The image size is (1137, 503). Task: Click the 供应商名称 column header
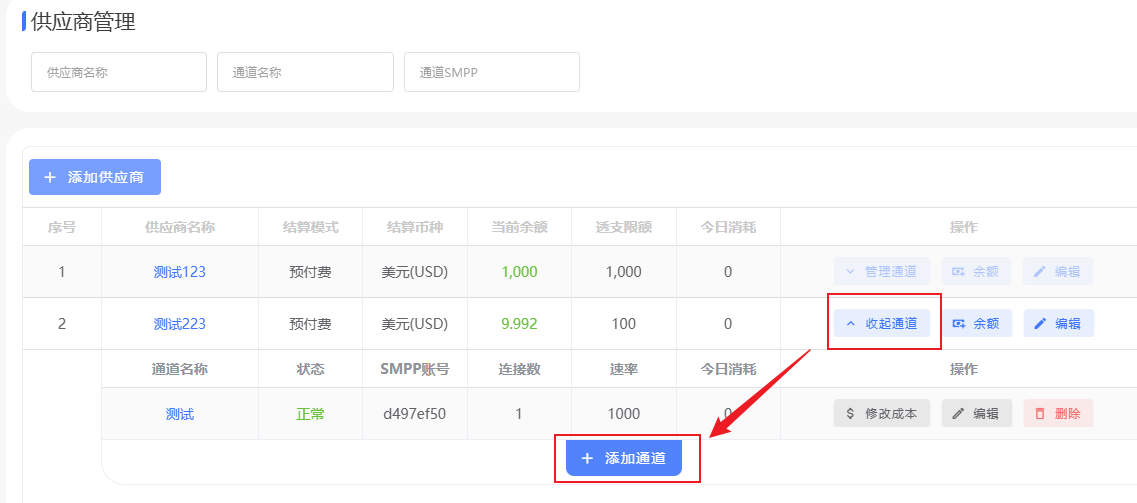(x=180, y=227)
